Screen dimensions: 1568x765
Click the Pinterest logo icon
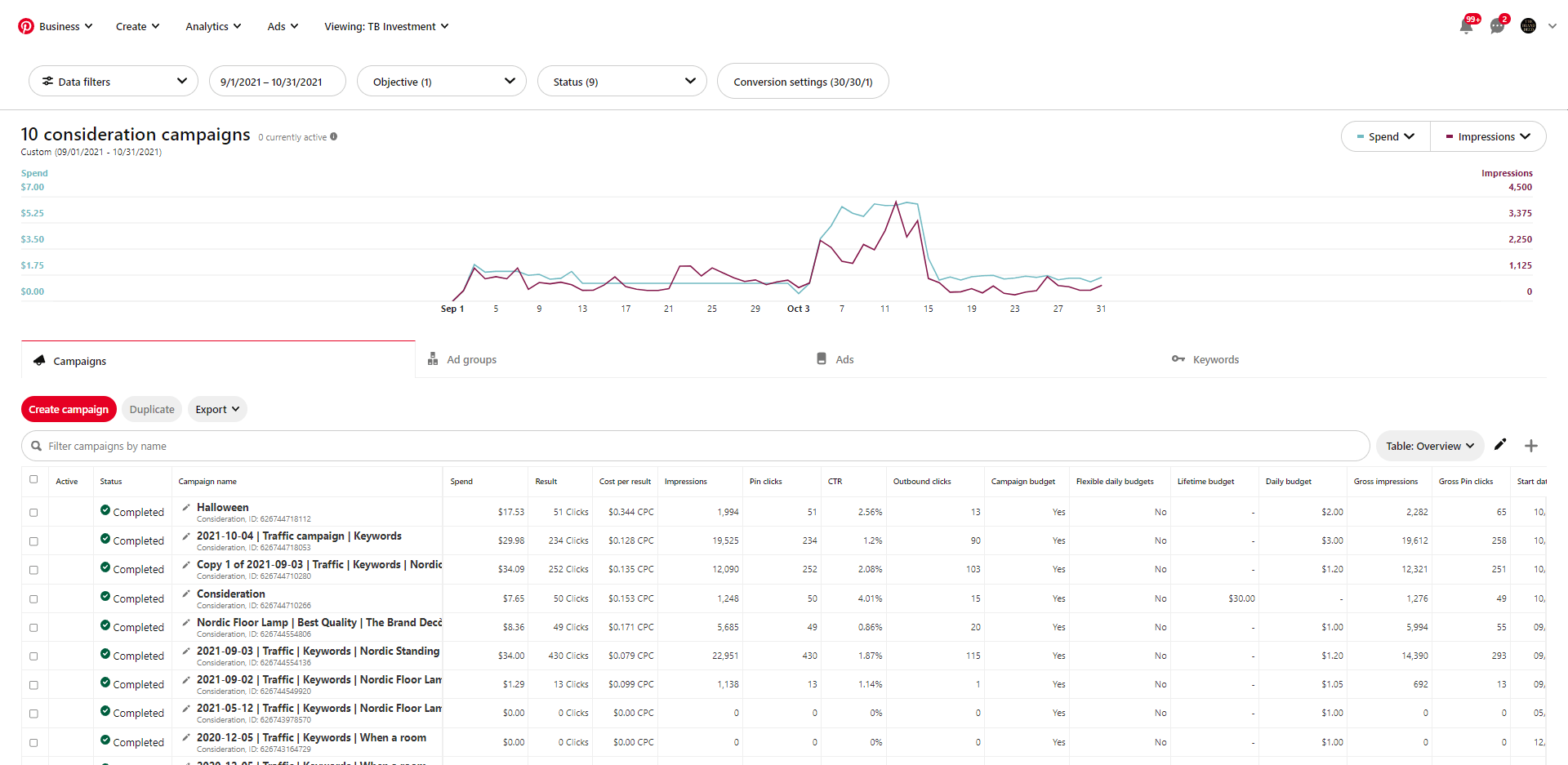[x=26, y=26]
